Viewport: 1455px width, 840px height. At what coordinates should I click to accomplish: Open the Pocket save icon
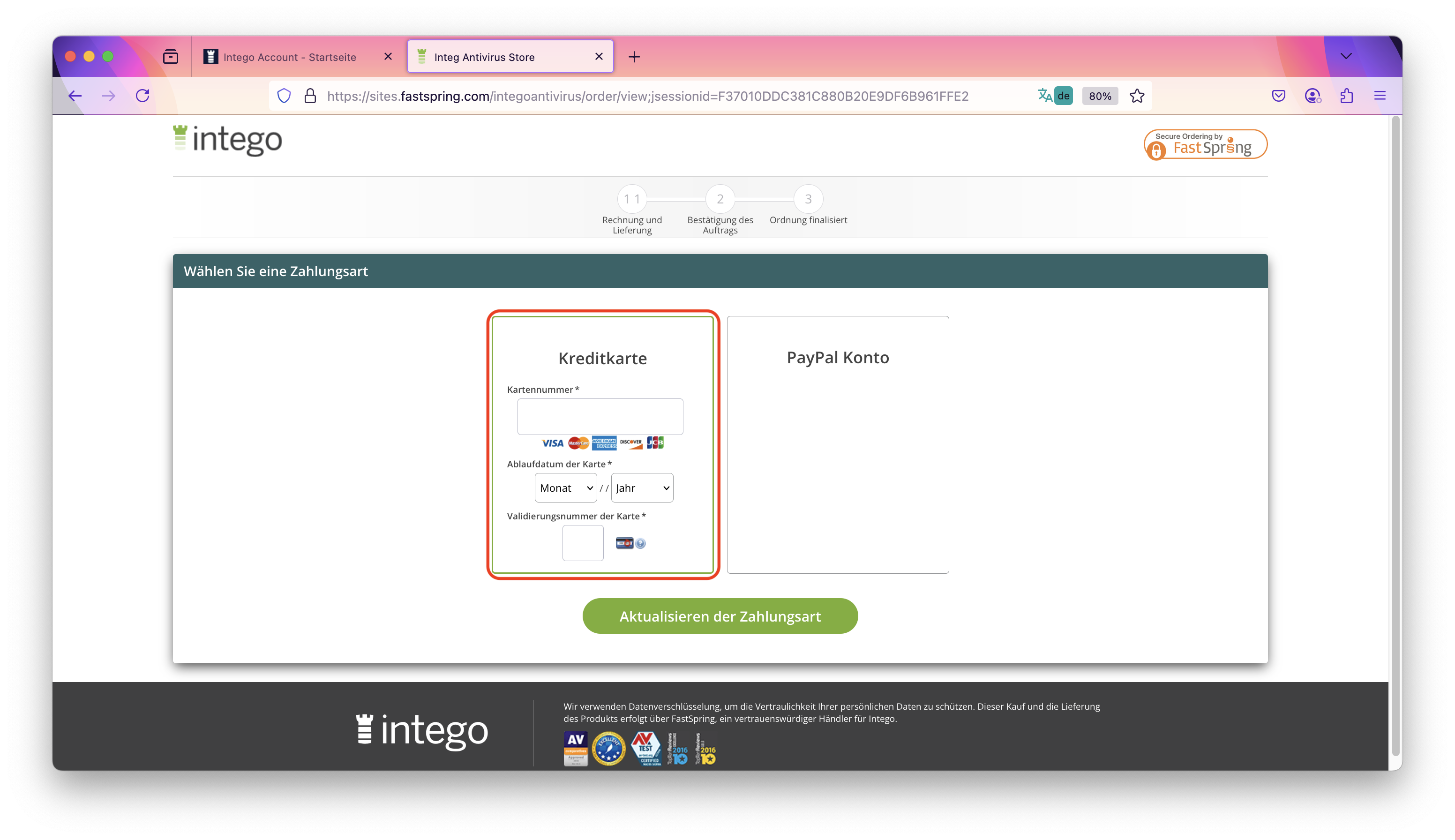pos(1278,96)
